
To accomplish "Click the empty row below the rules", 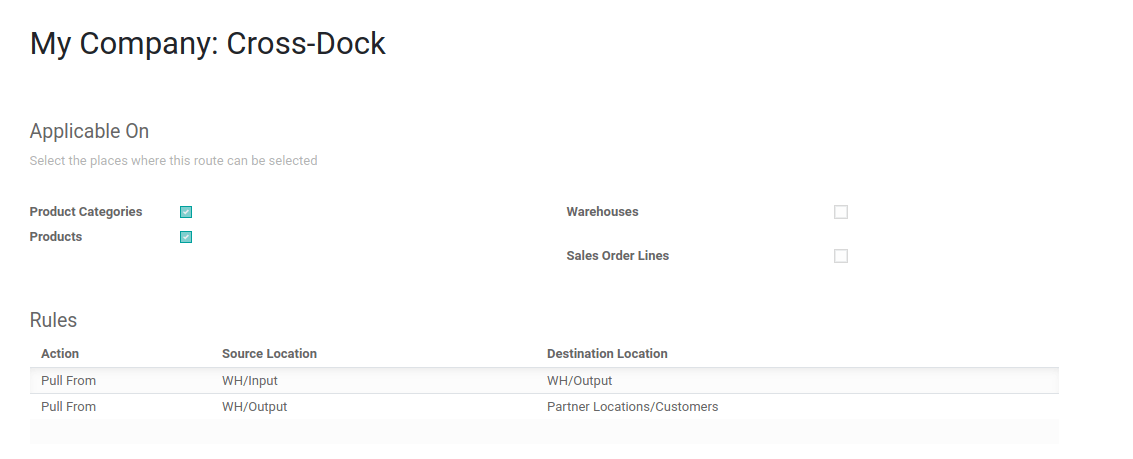I will pos(544,431).
